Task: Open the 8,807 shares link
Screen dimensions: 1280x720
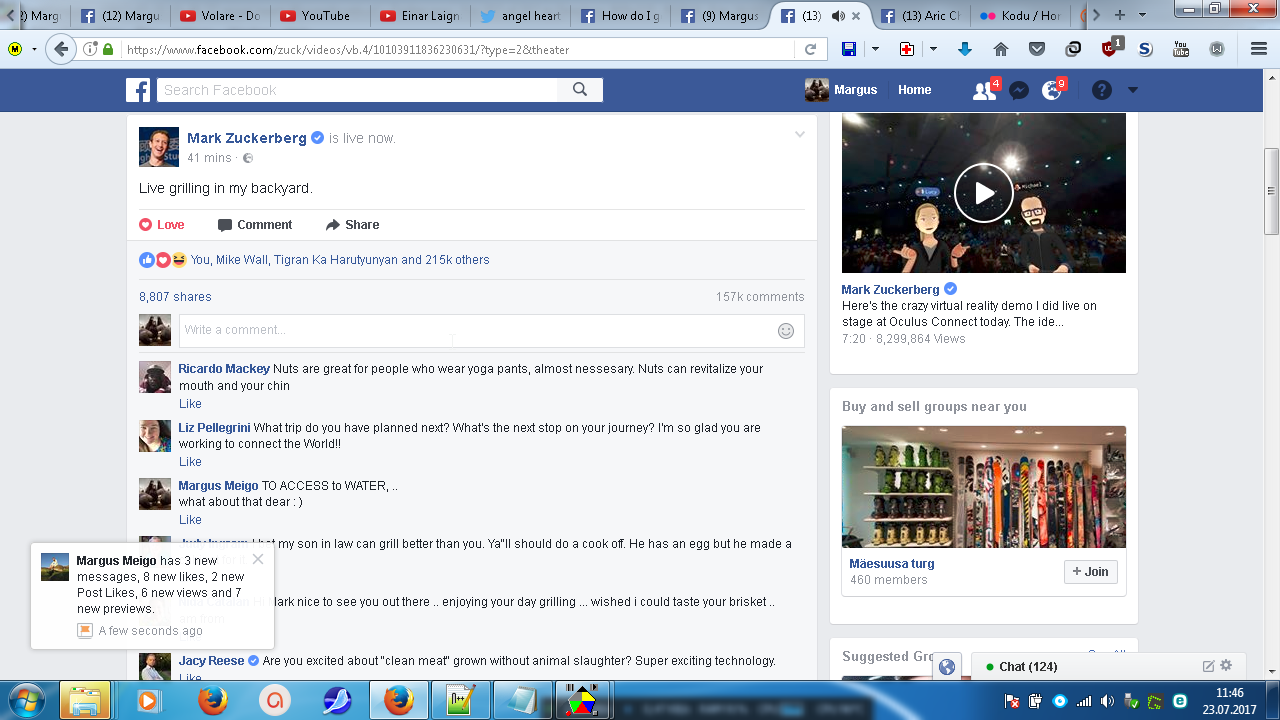Action: click(x=175, y=297)
